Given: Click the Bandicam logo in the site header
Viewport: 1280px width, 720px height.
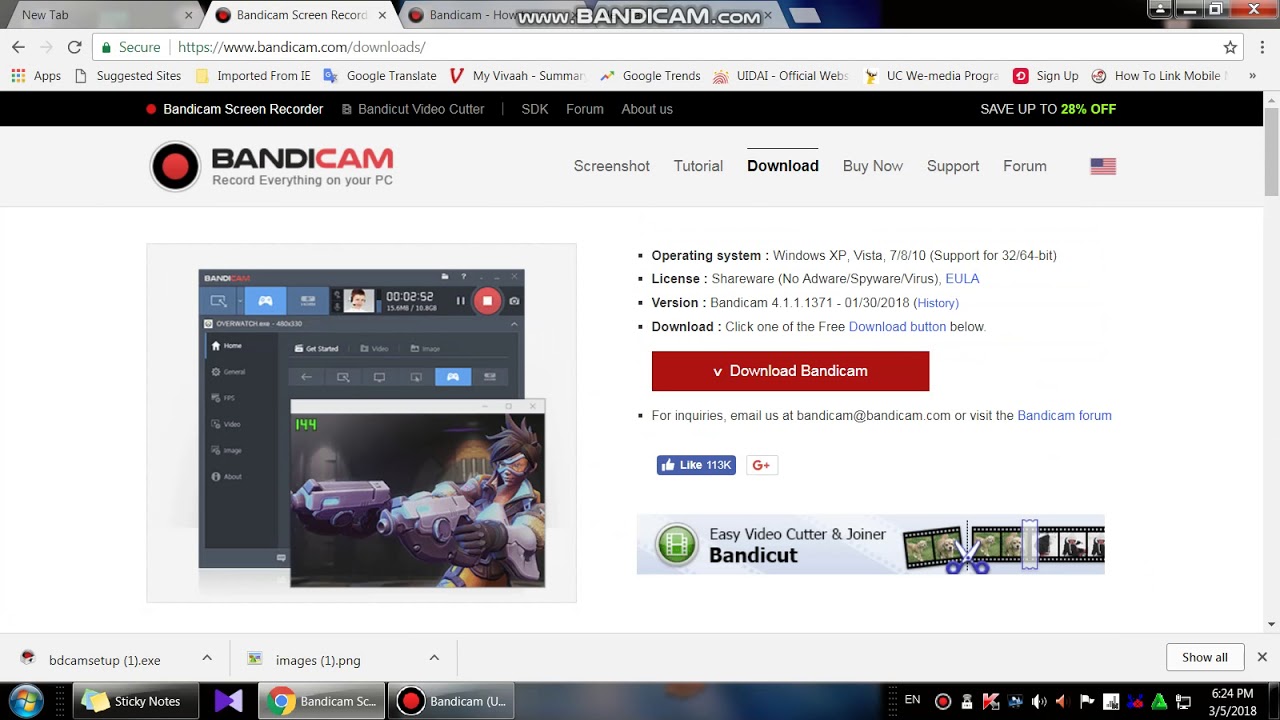Looking at the screenshot, I should (x=272, y=166).
